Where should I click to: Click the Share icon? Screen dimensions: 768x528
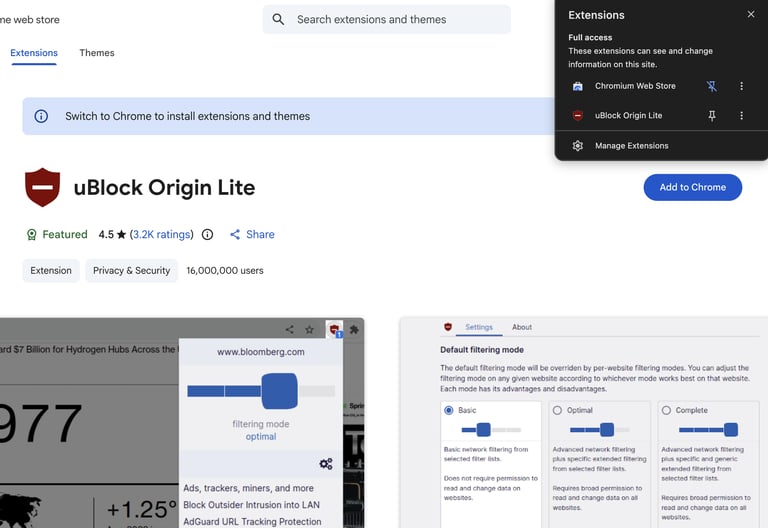click(x=235, y=235)
